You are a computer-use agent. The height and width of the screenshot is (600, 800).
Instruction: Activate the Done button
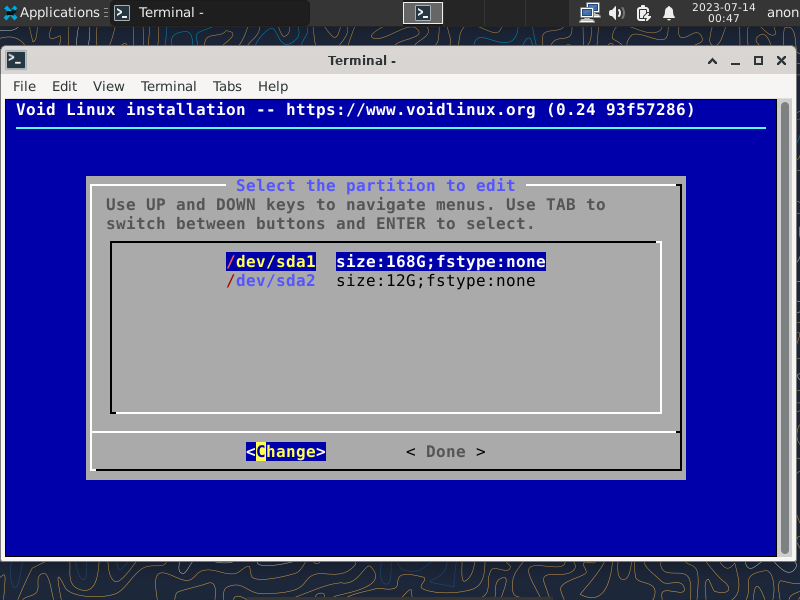(x=446, y=452)
